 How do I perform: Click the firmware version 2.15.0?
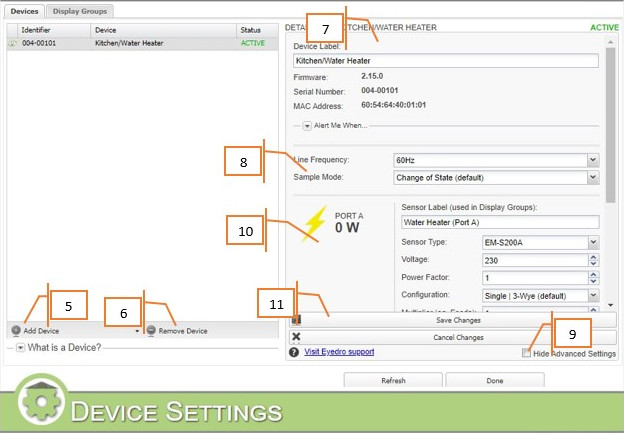click(x=372, y=76)
